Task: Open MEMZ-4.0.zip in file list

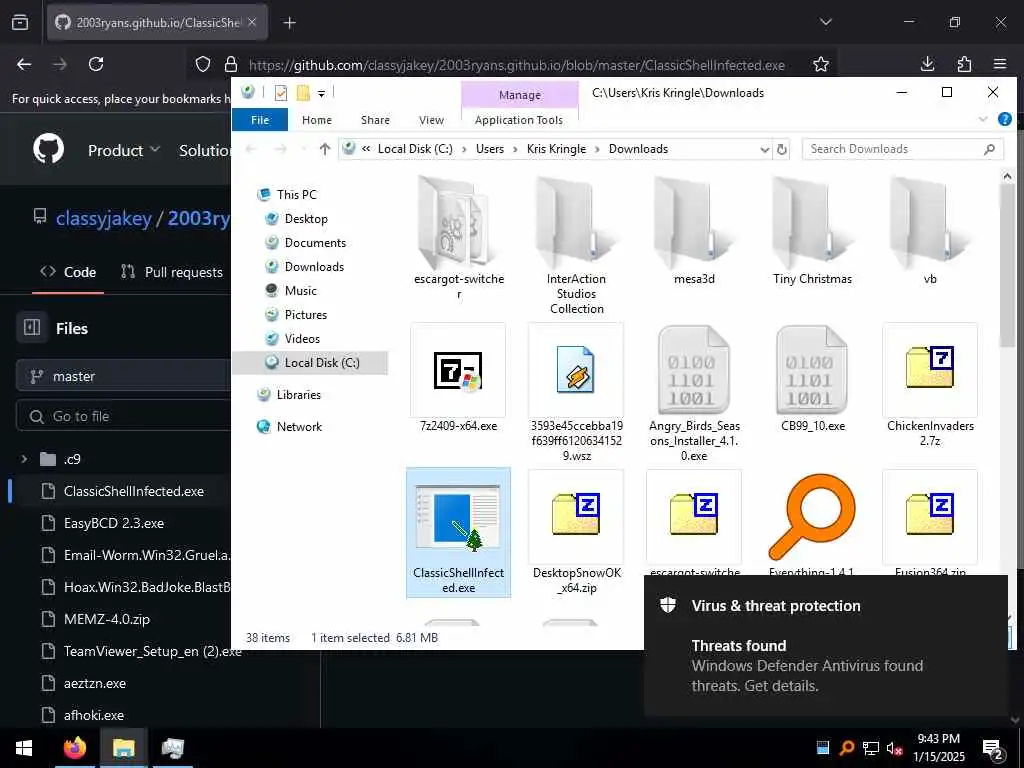Action: [106, 619]
